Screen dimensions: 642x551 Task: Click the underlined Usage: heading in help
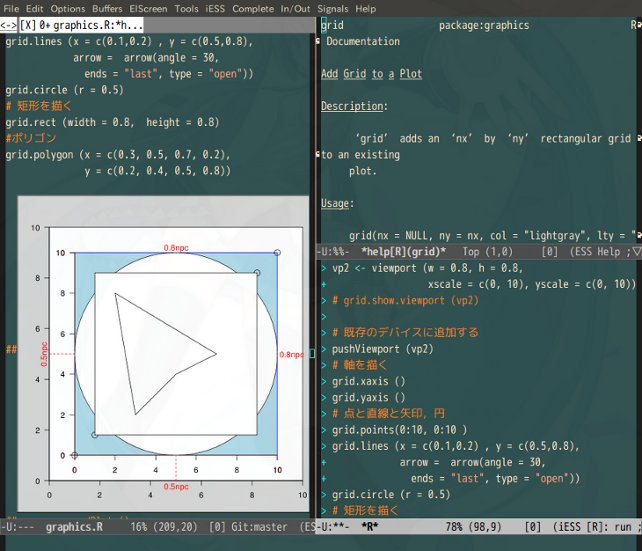(x=337, y=203)
